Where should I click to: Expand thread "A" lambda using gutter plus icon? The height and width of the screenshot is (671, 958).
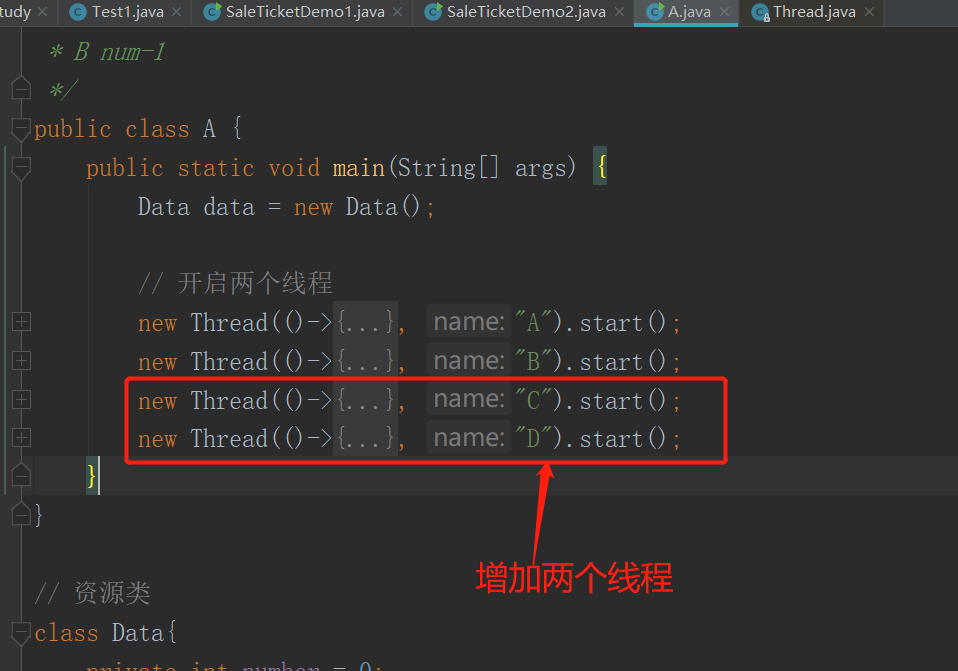pyautogui.click(x=22, y=322)
